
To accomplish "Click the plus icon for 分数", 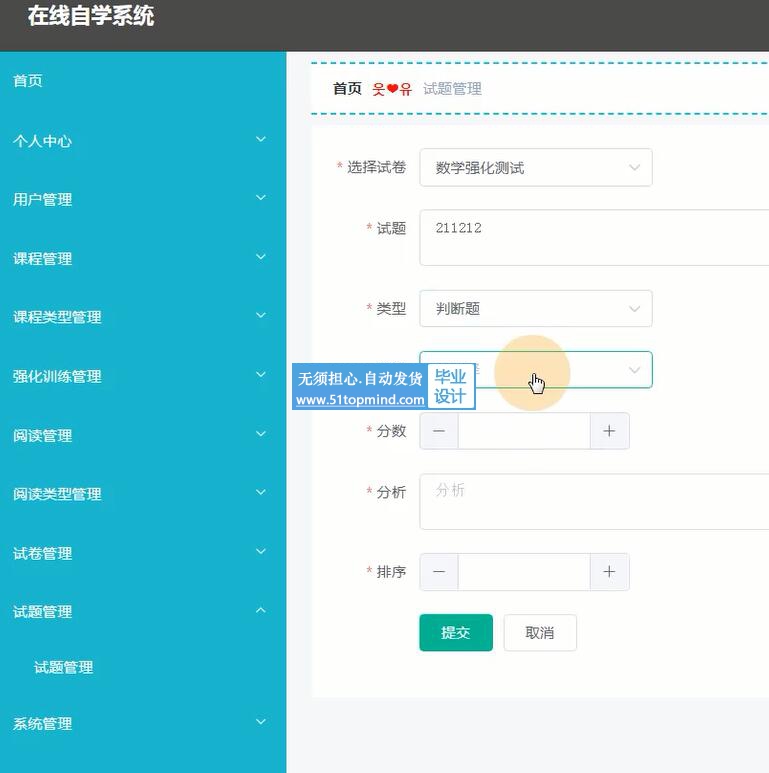I will [x=609, y=431].
